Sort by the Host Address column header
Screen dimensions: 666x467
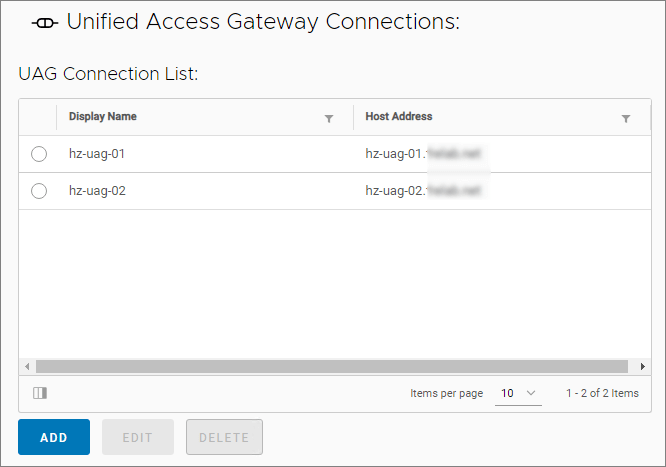pos(399,117)
